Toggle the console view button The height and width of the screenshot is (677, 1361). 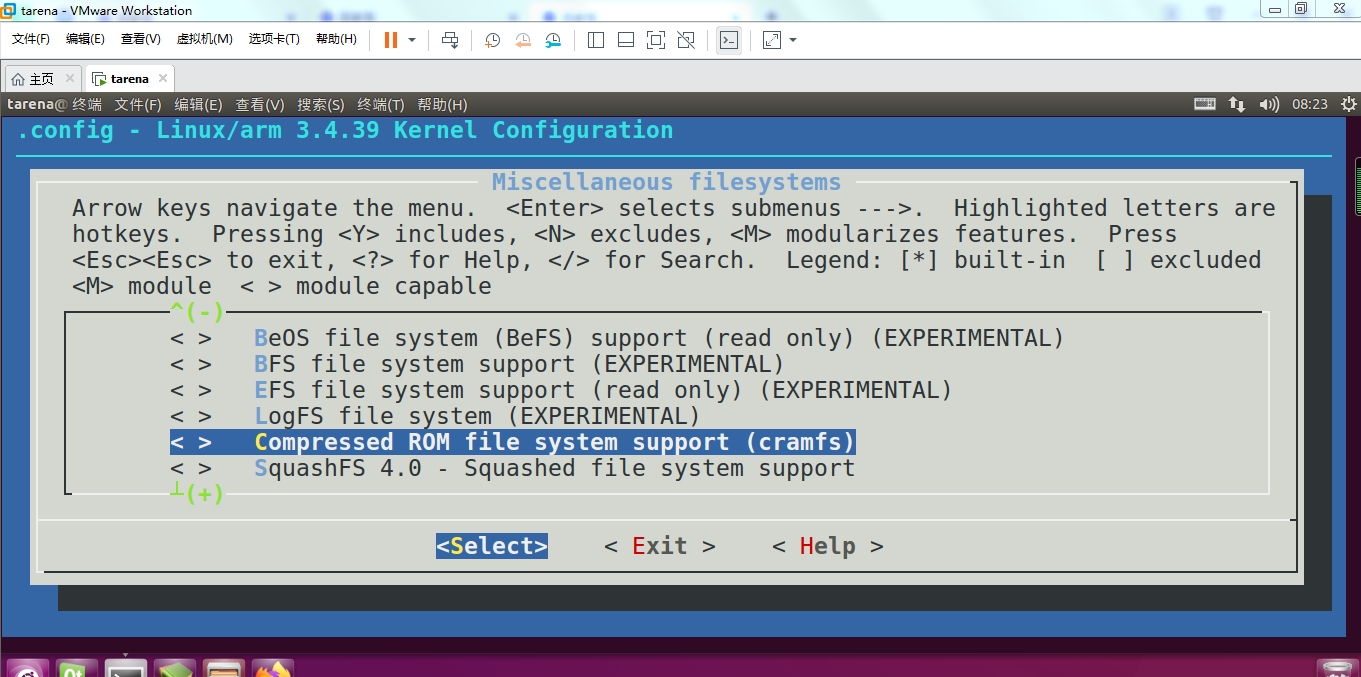[x=729, y=40]
